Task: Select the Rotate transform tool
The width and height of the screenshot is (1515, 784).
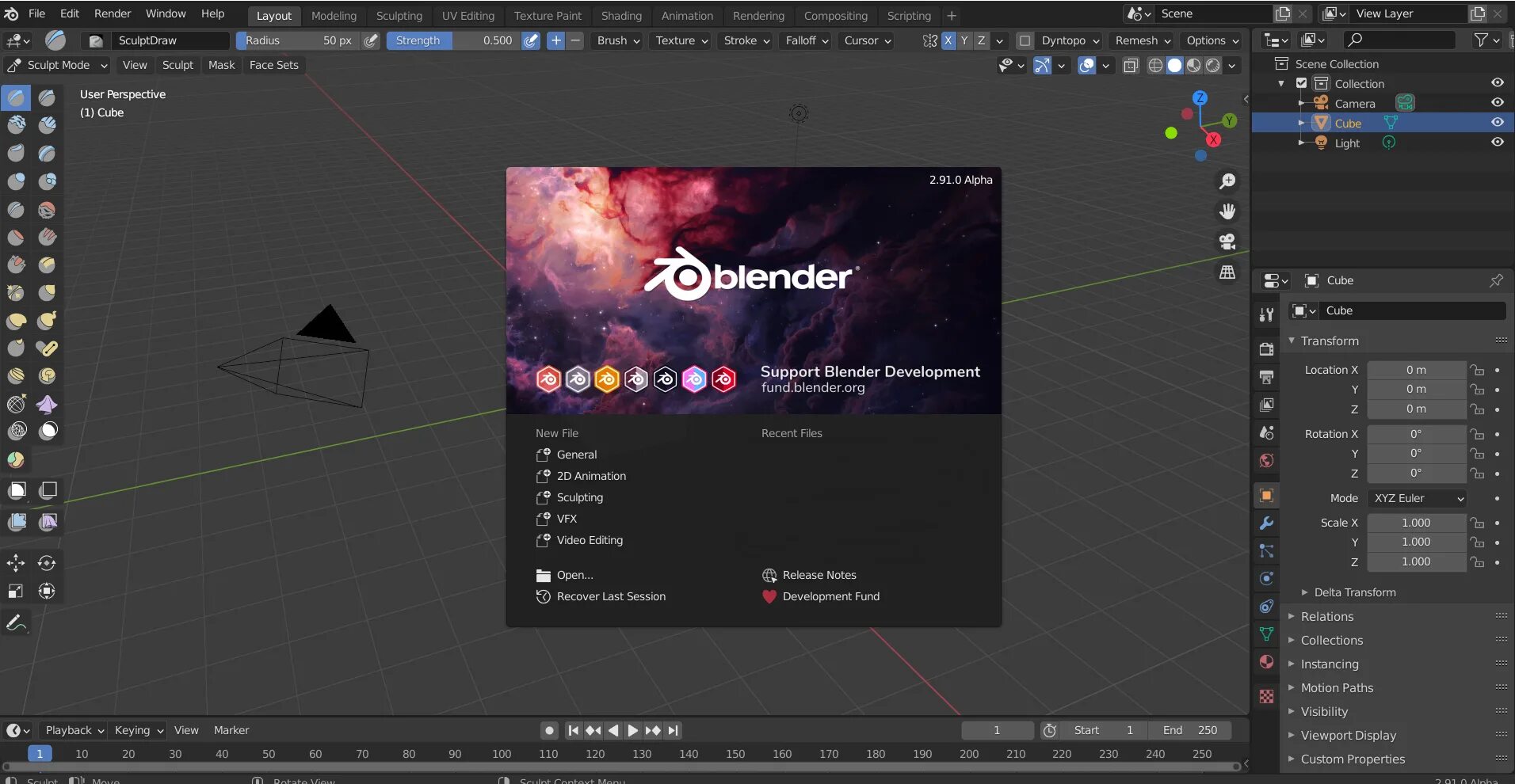Action: [x=48, y=563]
